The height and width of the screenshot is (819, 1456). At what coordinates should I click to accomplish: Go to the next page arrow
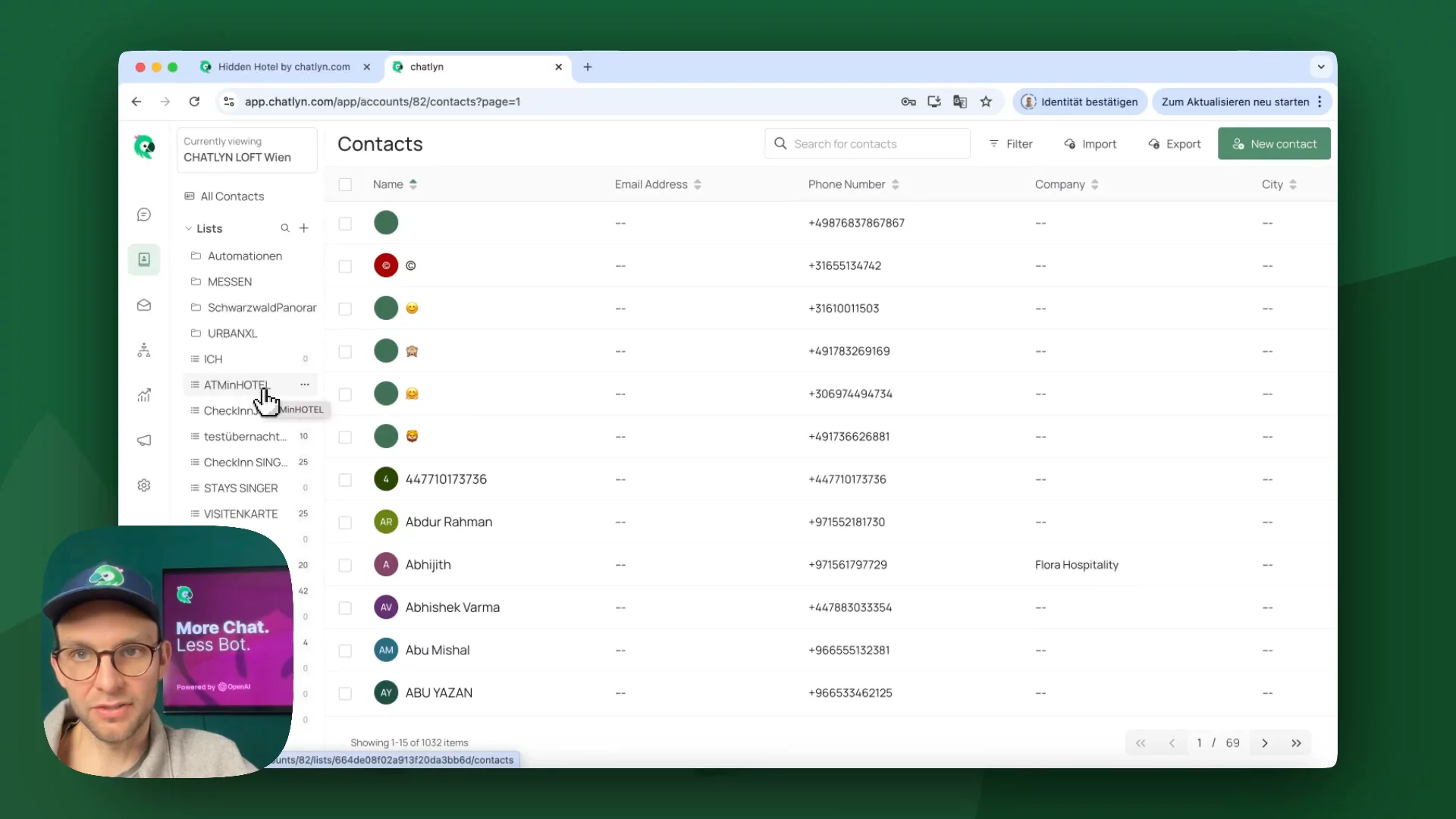tap(1264, 743)
